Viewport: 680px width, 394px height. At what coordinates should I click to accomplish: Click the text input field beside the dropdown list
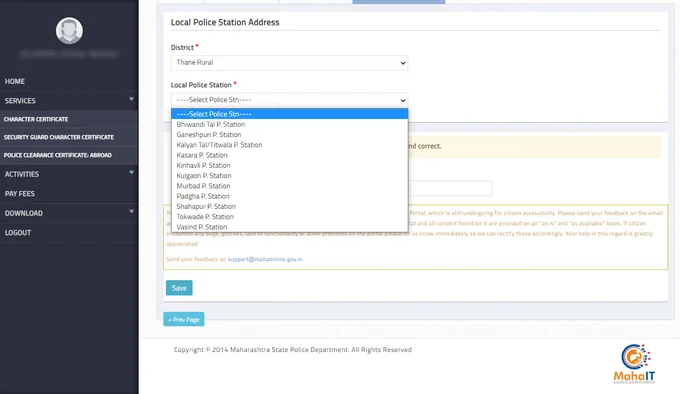[x=450, y=188]
